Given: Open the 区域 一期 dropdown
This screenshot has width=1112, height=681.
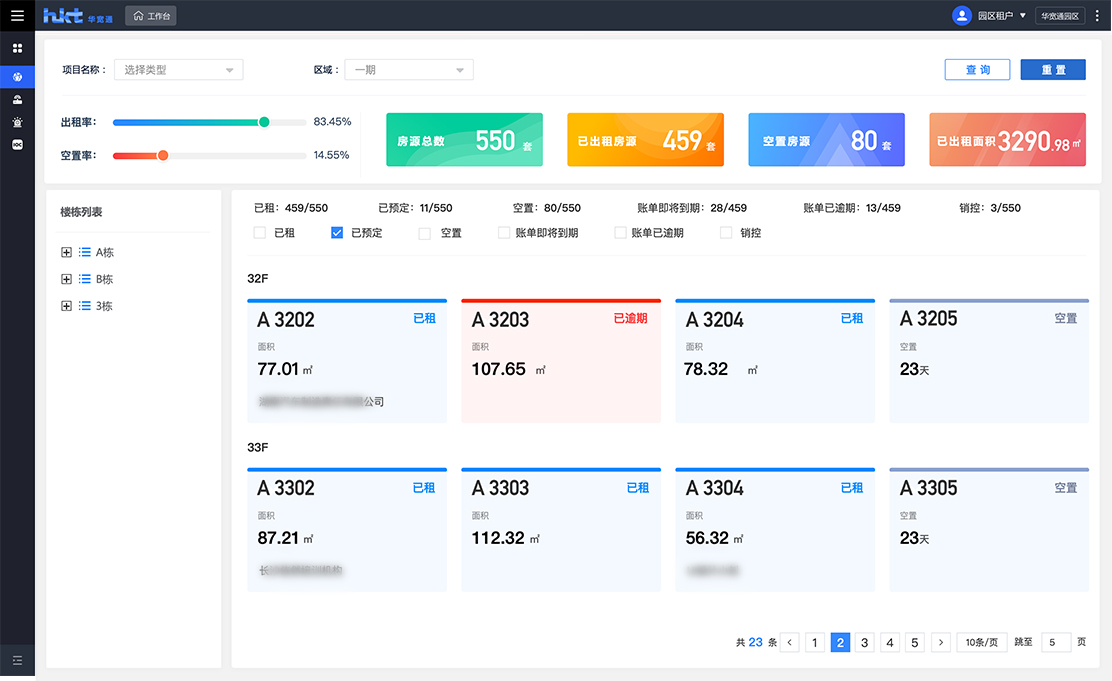Looking at the screenshot, I should point(409,70).
